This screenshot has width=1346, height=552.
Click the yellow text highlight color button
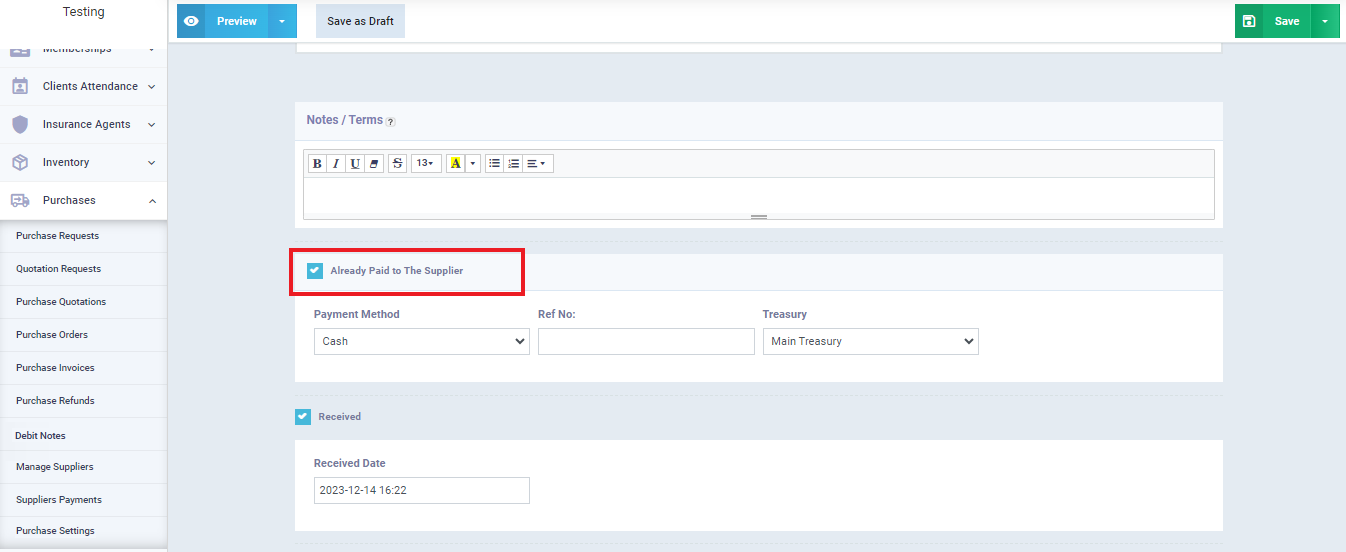pyautogui.click(x=456, y=164)
